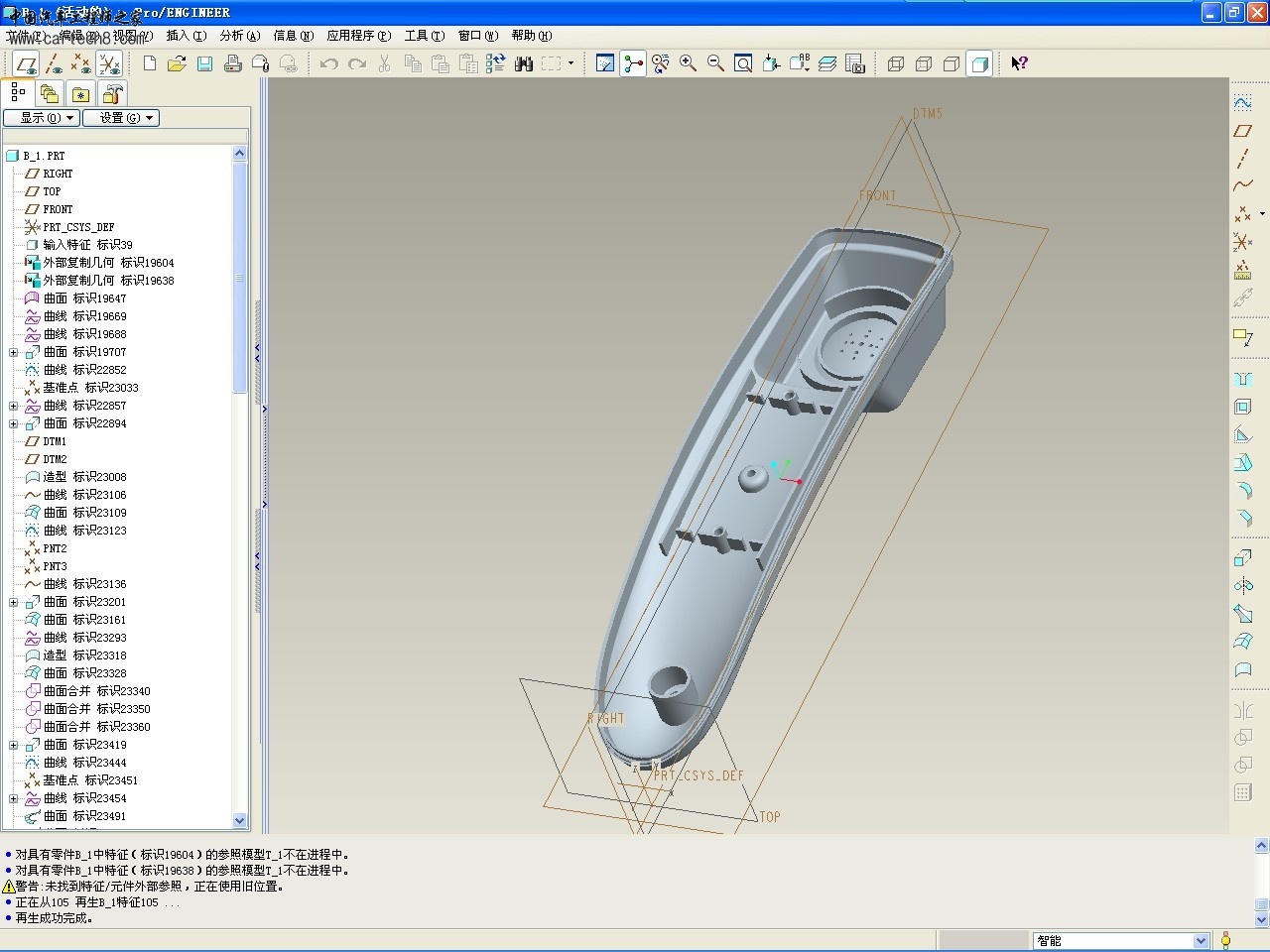Expand 曲面 标识19707 tree node

pyautogui.click(x=14, y=352)
